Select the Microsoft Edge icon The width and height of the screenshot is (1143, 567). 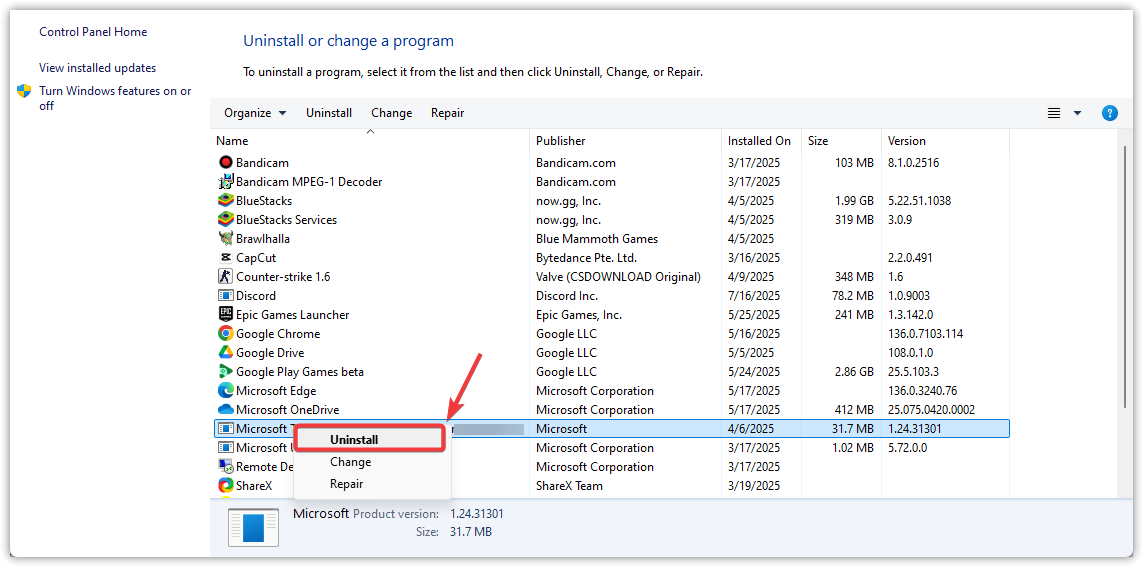(225, 391)
